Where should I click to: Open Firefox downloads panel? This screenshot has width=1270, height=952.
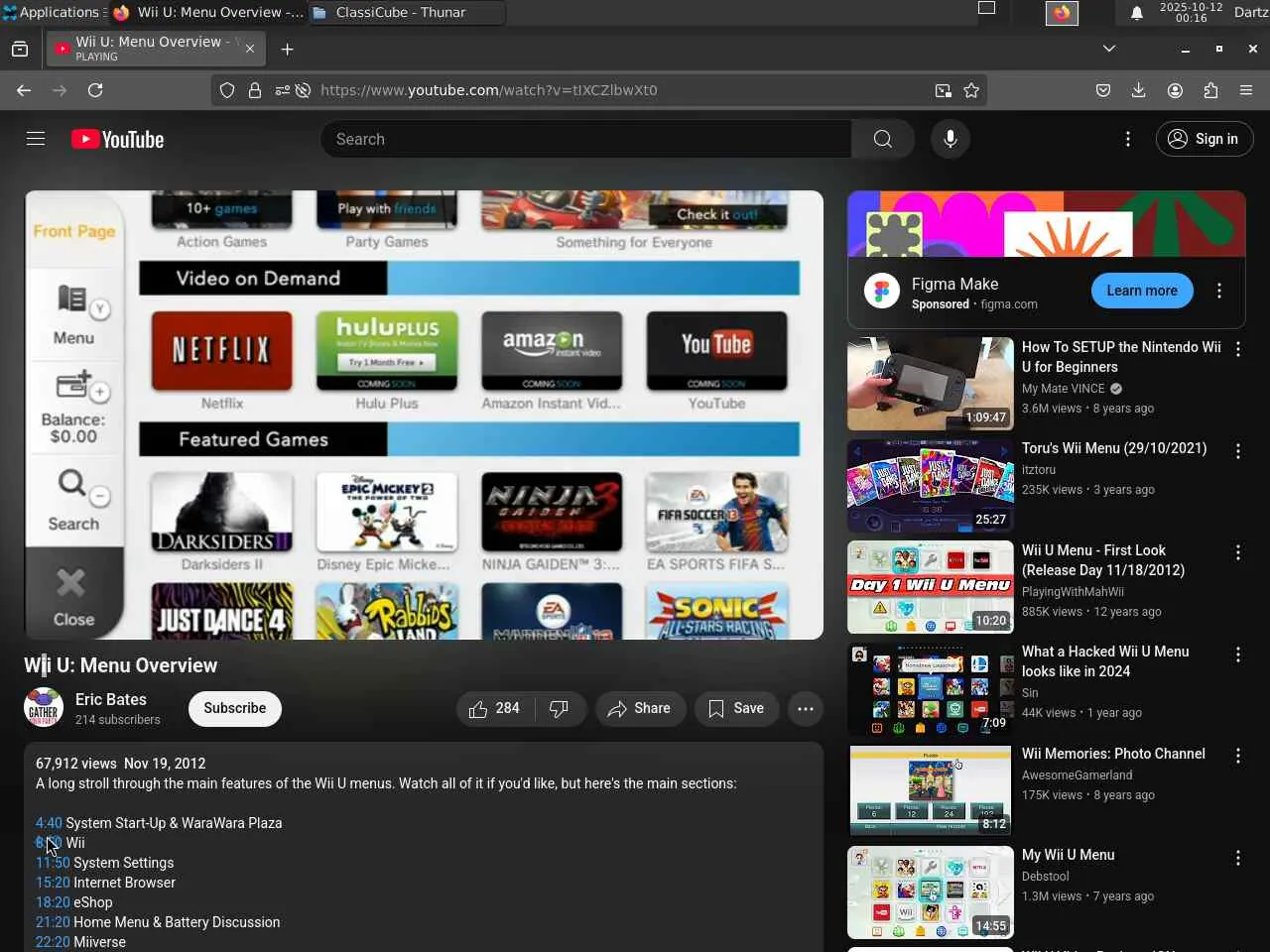point(1139,90)
